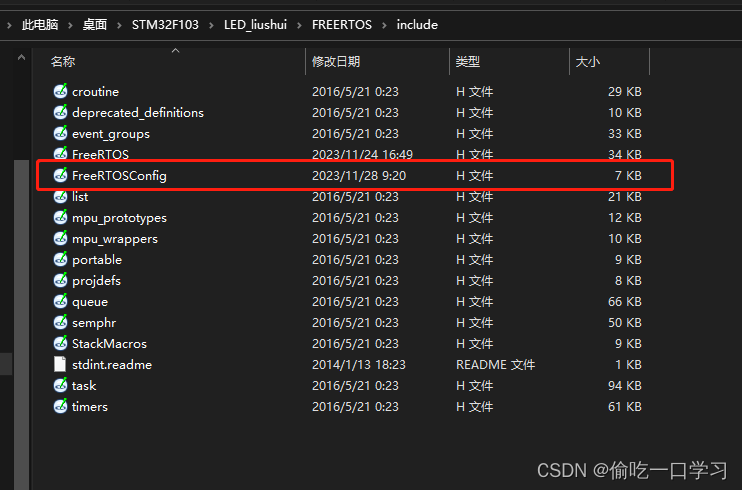Select the mpu_wrappers file name
Screen dimensions: 742x490
click(115, 239)
